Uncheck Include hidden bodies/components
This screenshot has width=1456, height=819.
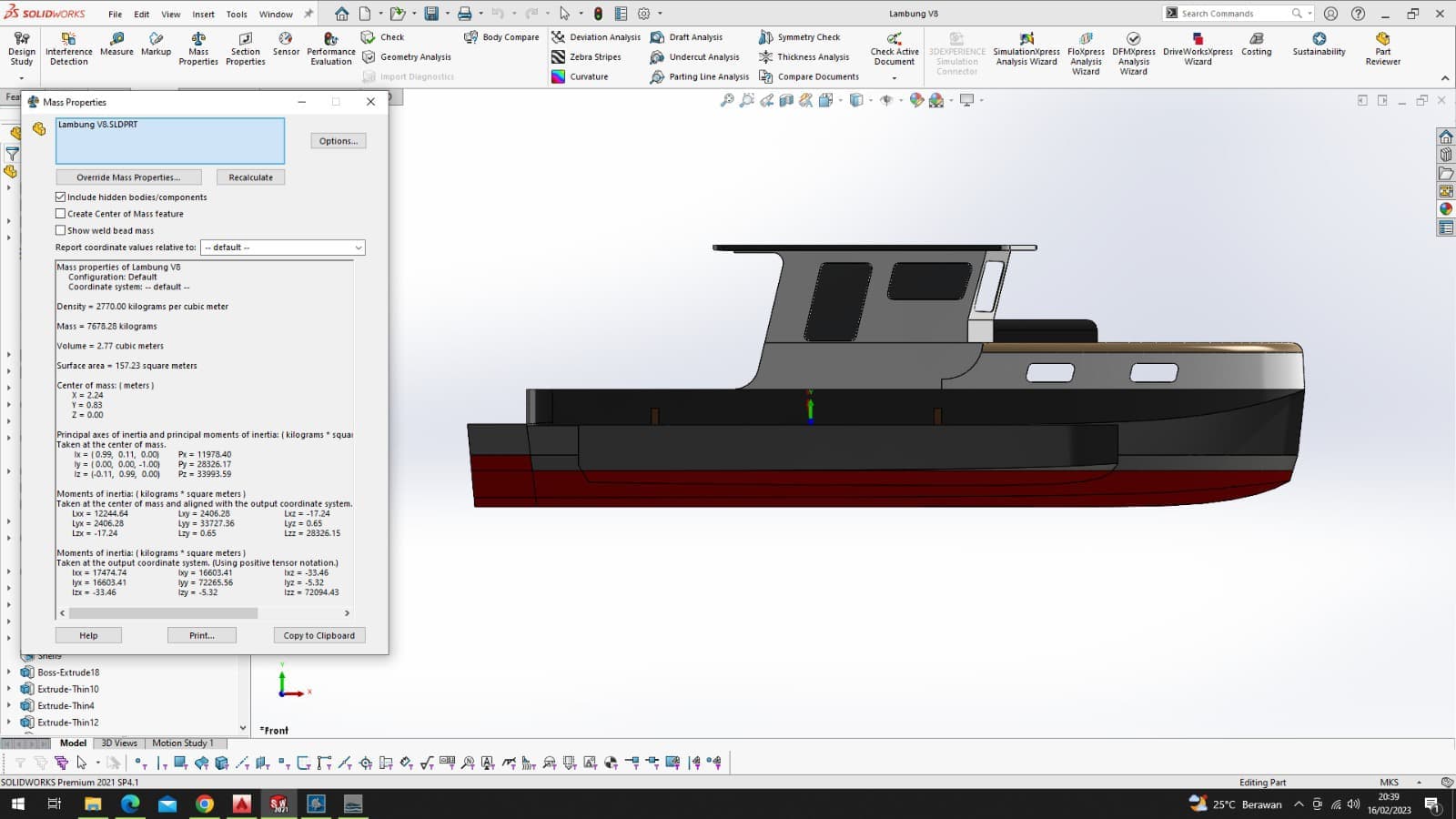point(61,197)
